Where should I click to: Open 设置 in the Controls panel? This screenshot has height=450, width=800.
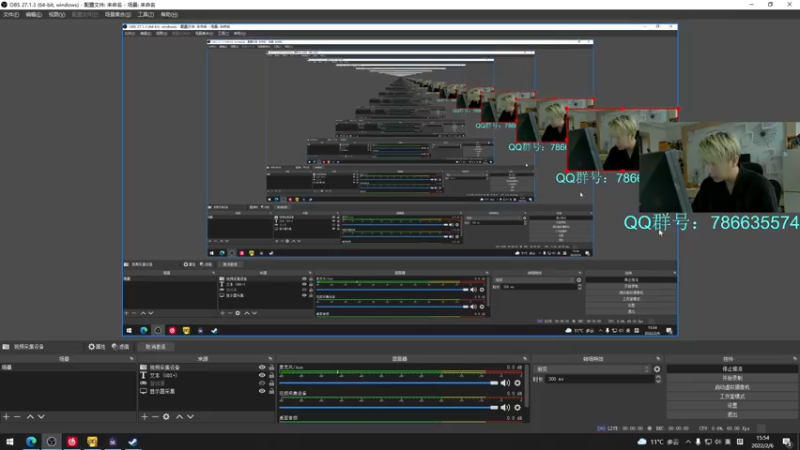click(x=732, y=406)
